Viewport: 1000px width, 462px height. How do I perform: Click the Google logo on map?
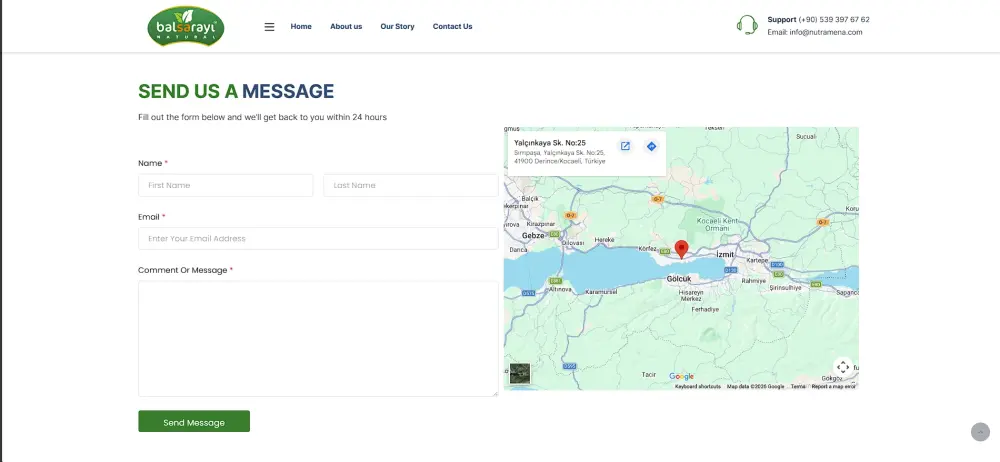681,376
